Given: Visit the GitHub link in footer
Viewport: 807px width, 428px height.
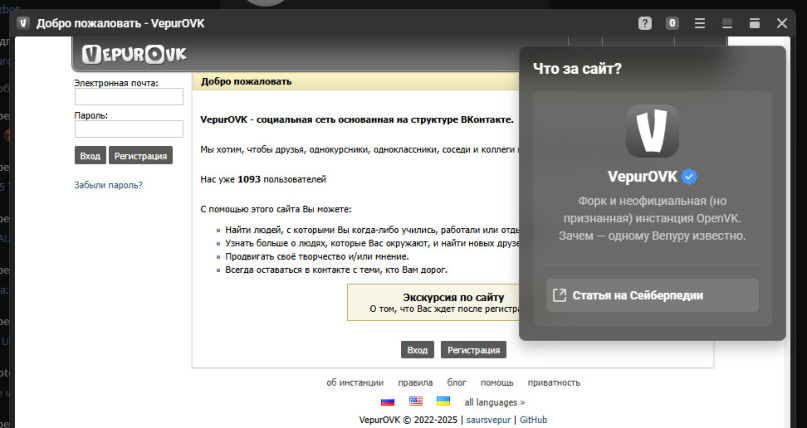Looking at the screenshot, I should tap(533, 420).
